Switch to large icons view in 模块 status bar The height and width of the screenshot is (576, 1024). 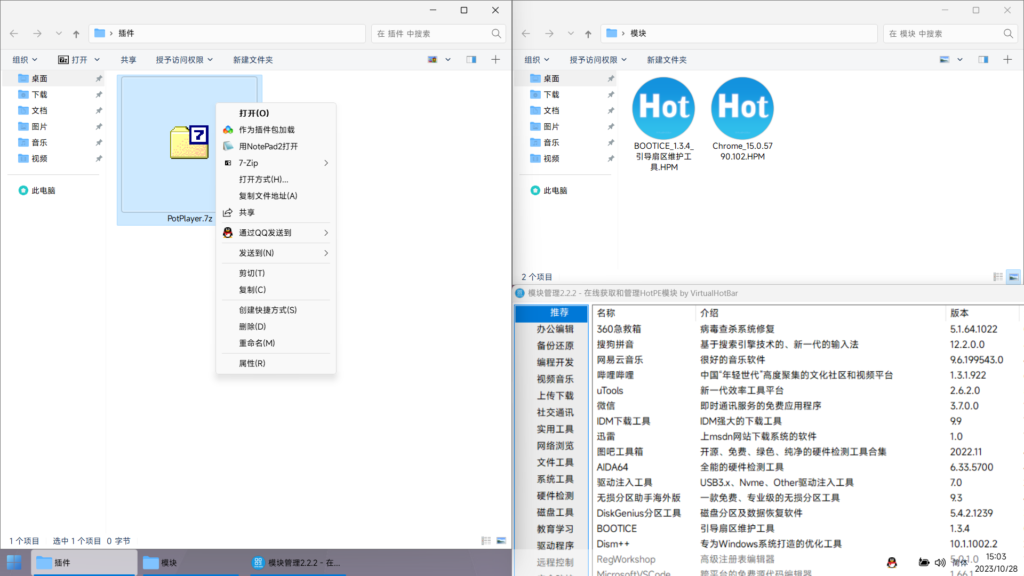[x=1014, y=277]
